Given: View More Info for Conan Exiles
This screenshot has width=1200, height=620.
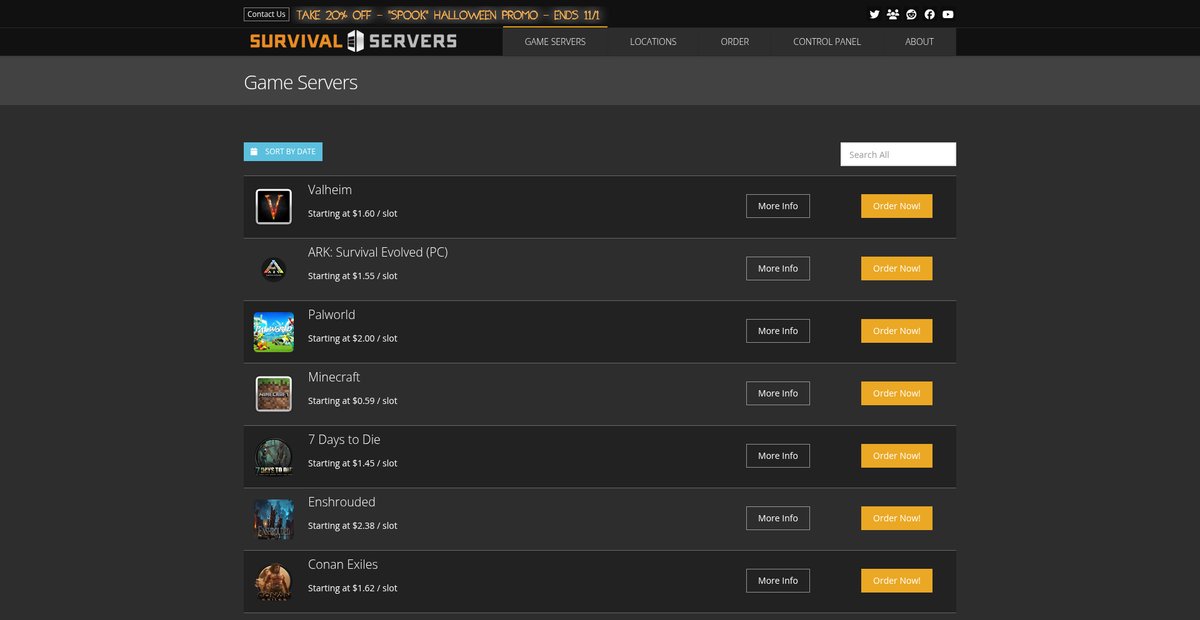Looking at the screenshot, I should (778, 580).
